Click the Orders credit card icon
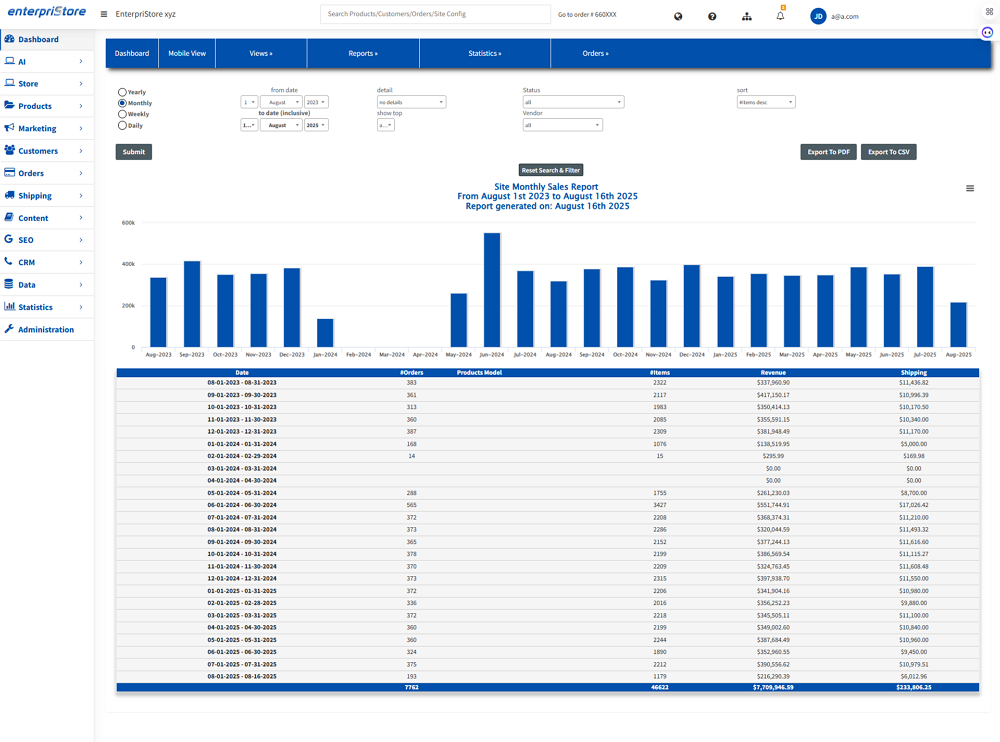The image size is (1000, 742). pyautogui.click(x=10, y=172)
